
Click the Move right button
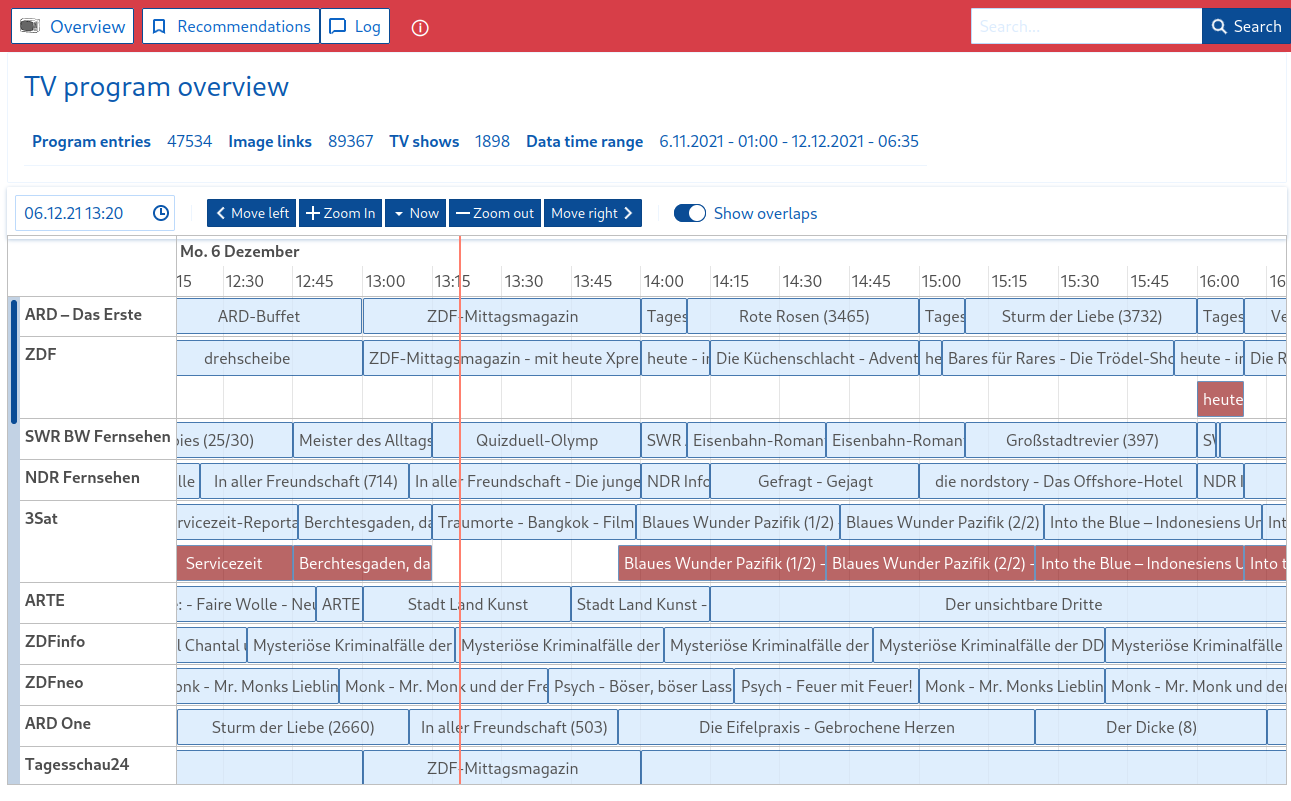[593, 213]
